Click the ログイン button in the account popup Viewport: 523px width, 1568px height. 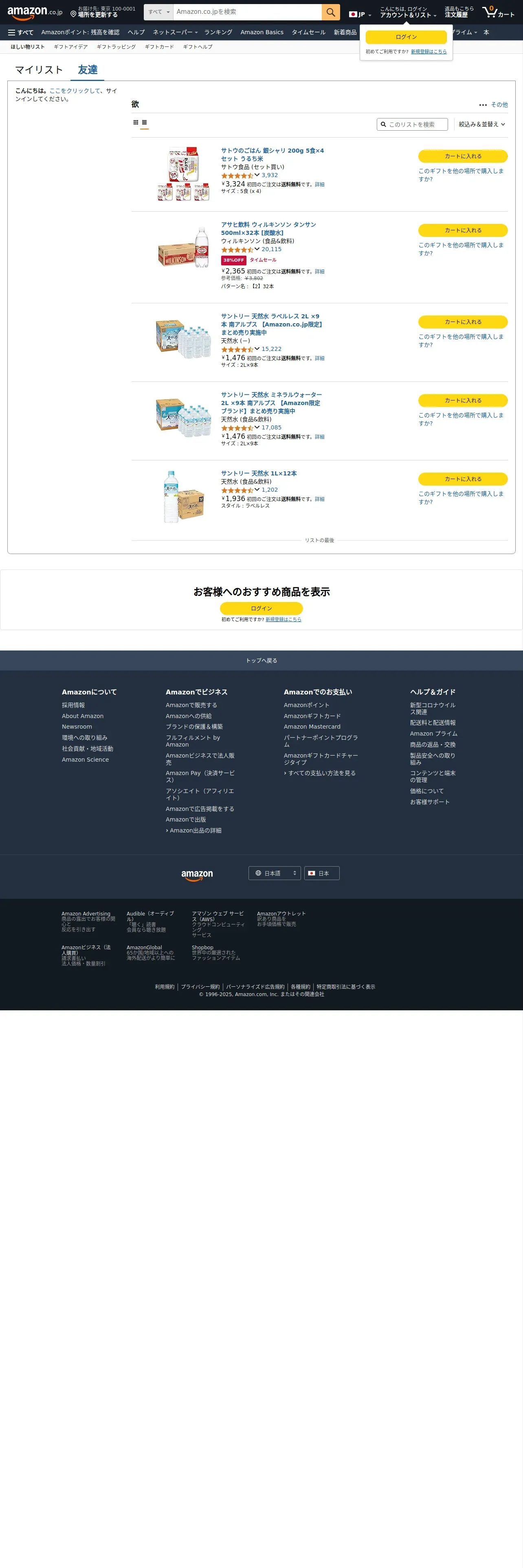click(406, 37)
